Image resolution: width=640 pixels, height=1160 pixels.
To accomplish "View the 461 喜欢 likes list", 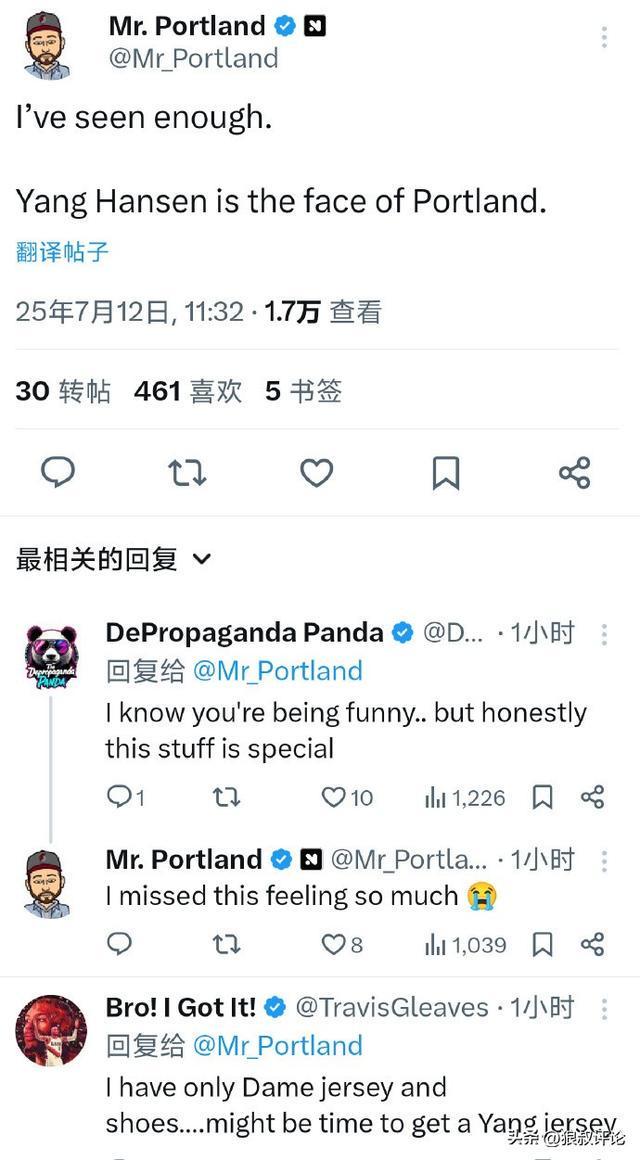I will (188, 391).
